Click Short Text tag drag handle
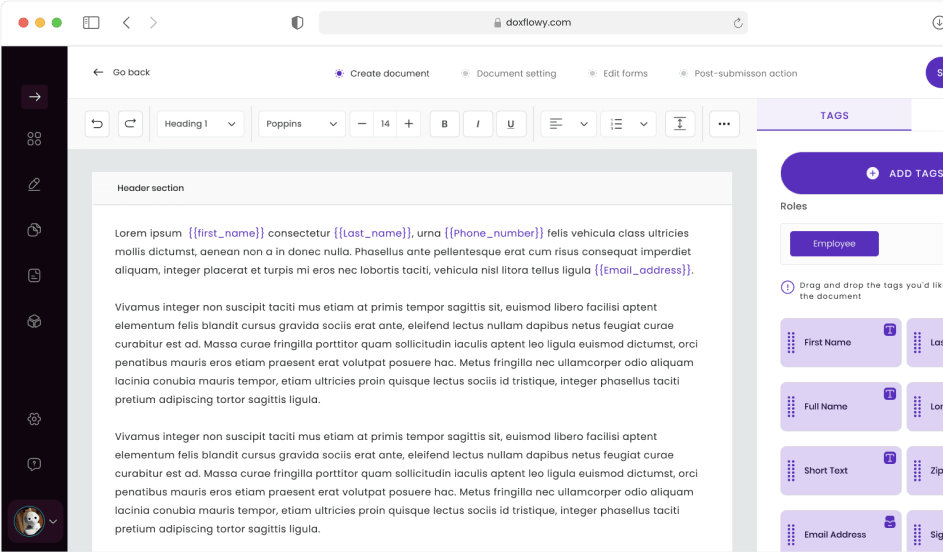 point(791,471)
